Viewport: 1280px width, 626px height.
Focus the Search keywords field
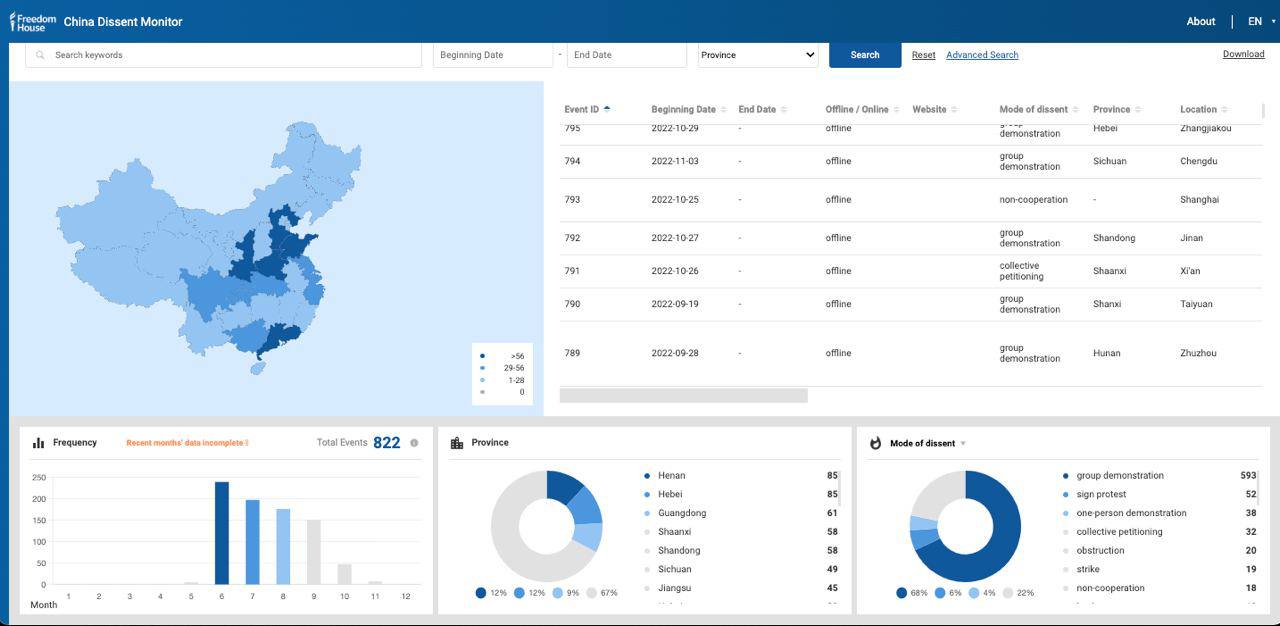[x=223, y=55]
